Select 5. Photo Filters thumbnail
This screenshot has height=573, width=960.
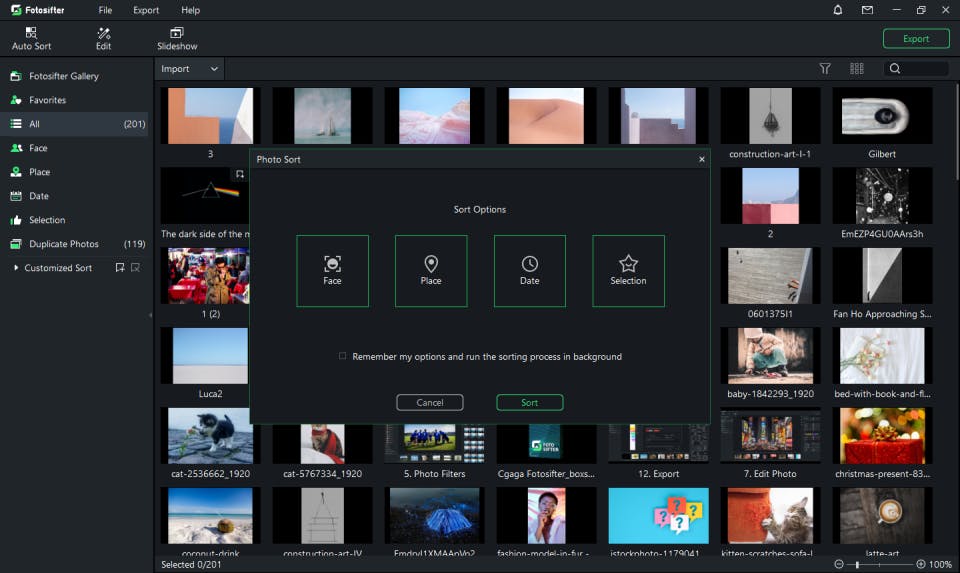point(435,444)
